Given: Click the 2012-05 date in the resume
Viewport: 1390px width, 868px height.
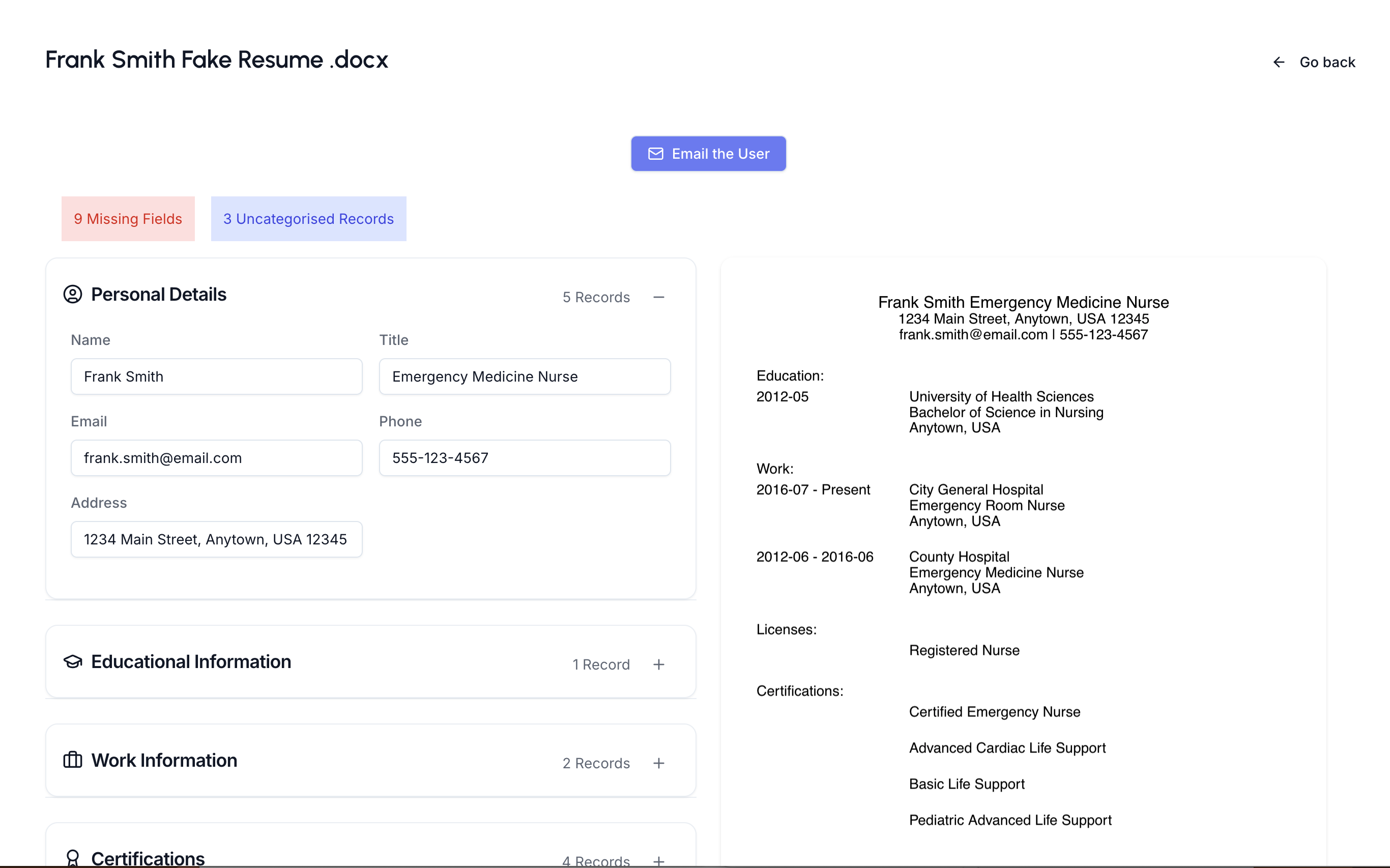Looking at the screenshot, I should tap(782, 397).
